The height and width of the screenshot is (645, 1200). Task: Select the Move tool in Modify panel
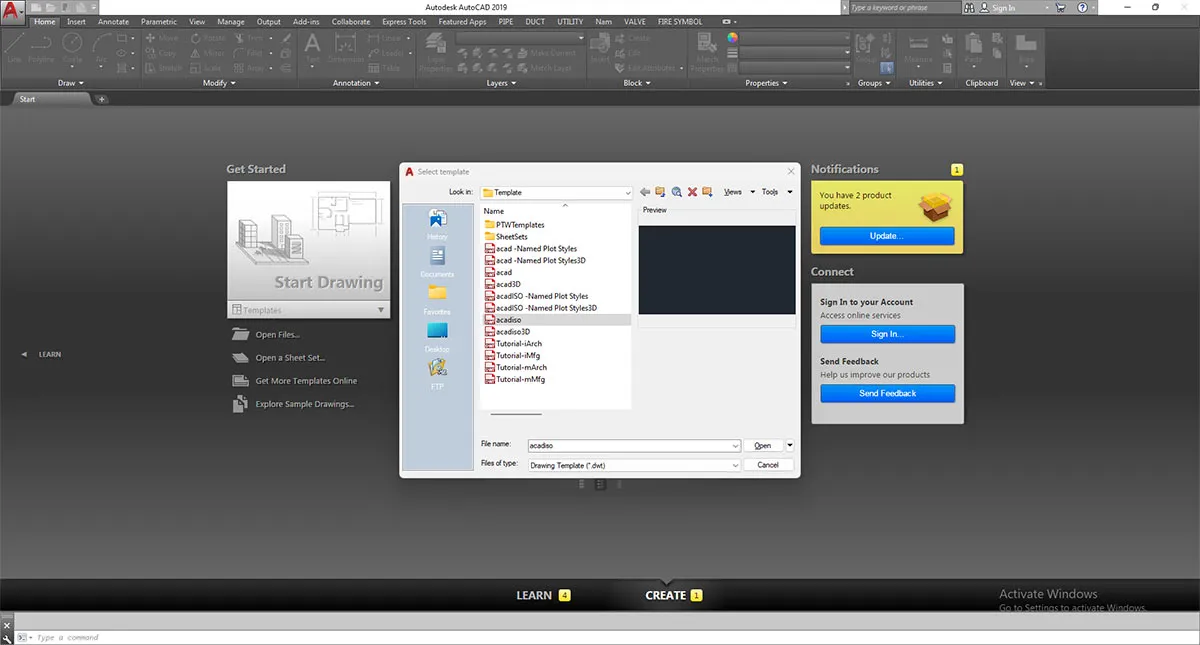[163, 38]
